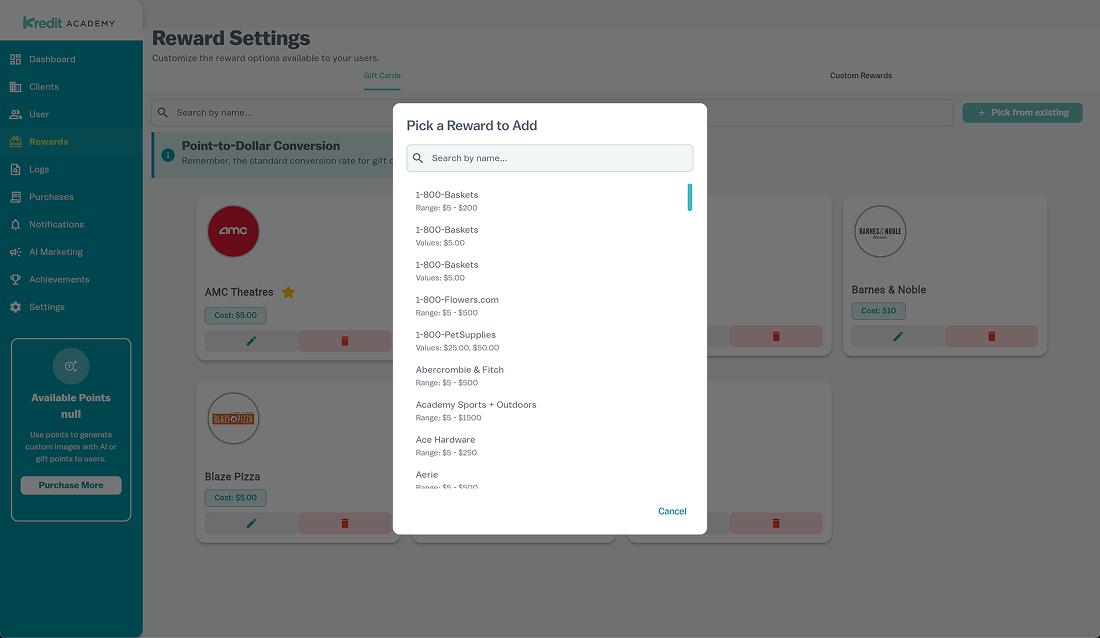The width and height of the screenshot is (1100, 638).
Task: Open the Dashboard menu item
Action: point(72,60)
